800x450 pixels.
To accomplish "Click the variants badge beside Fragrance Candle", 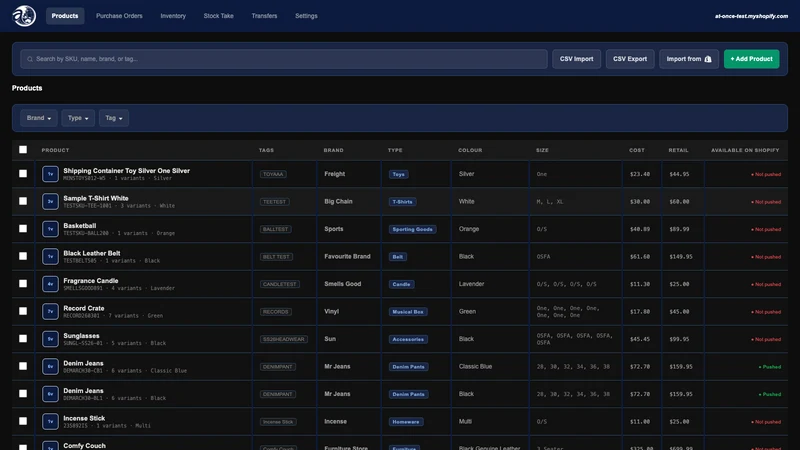I will pyautogui.click(x=50, y=284).
